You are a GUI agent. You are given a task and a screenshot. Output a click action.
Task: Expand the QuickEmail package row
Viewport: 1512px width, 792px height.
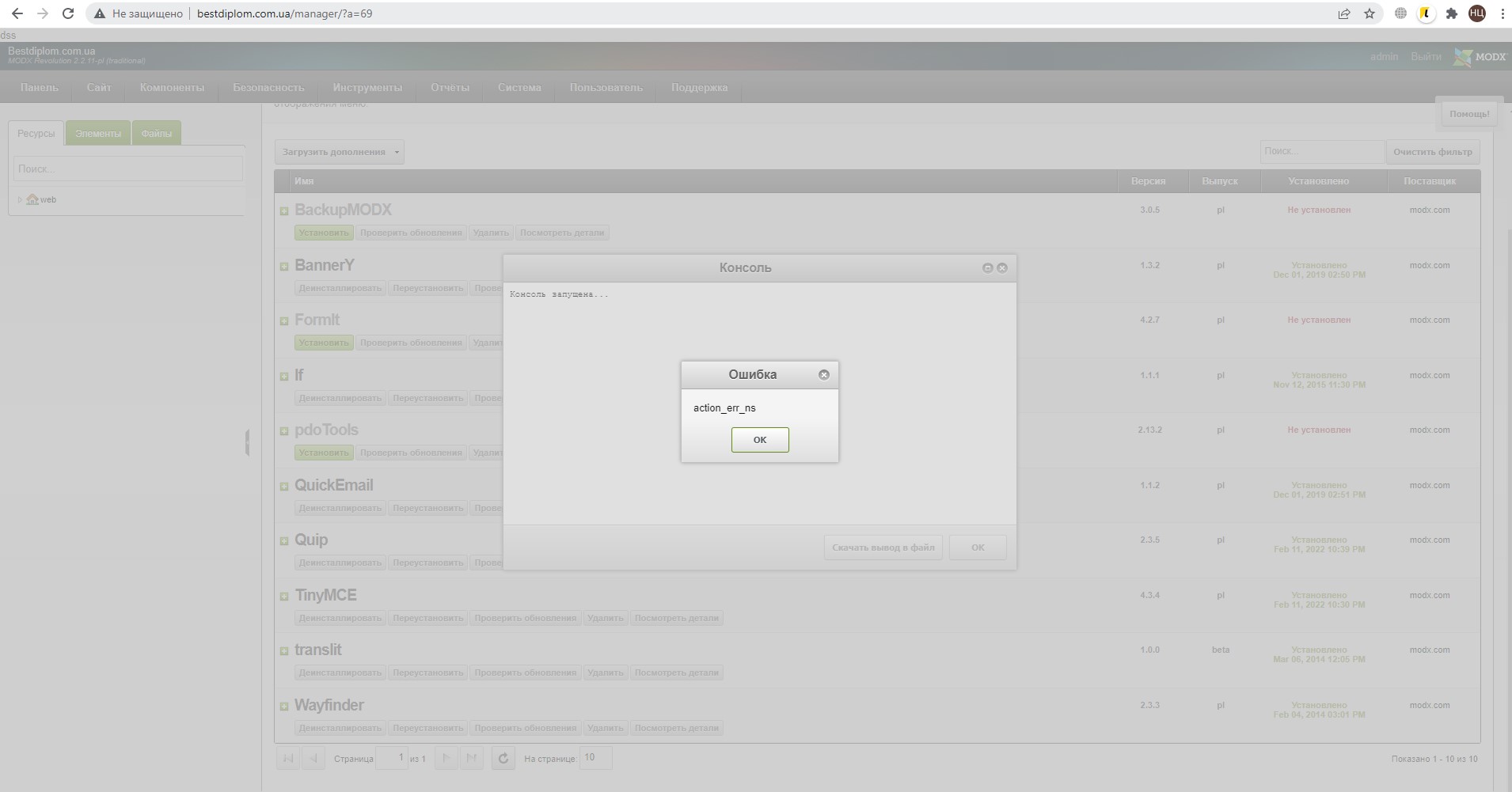tap(285, 486)
